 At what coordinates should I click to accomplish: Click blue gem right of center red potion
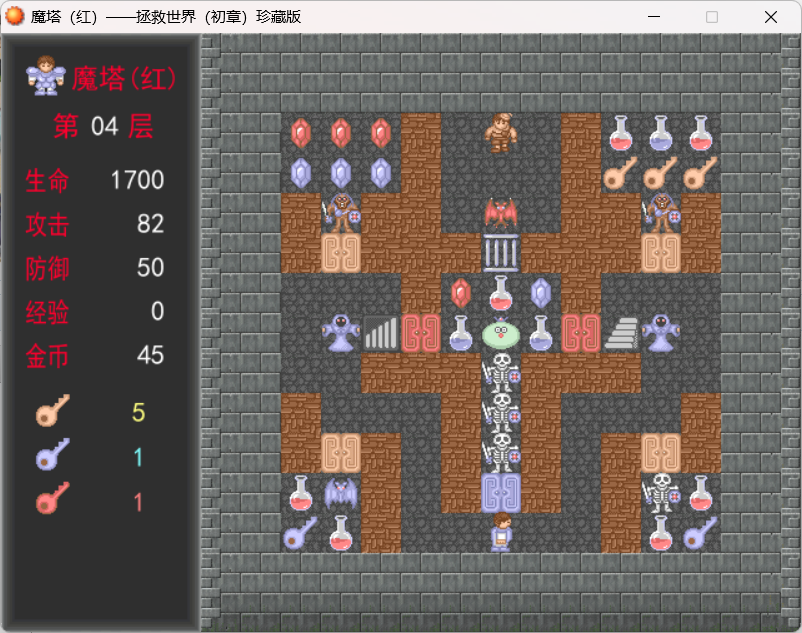pos(541,293)
